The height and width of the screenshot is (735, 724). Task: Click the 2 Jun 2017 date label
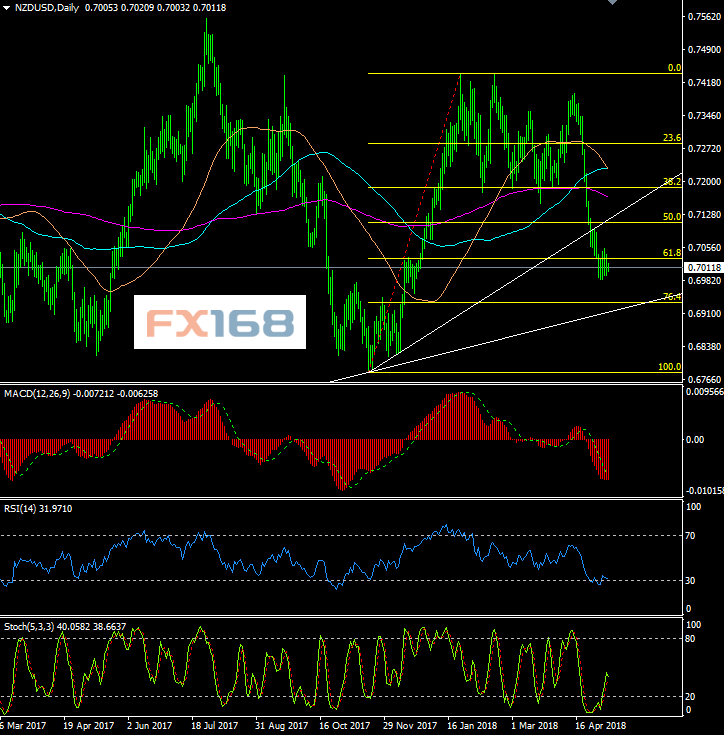[149, 726]
